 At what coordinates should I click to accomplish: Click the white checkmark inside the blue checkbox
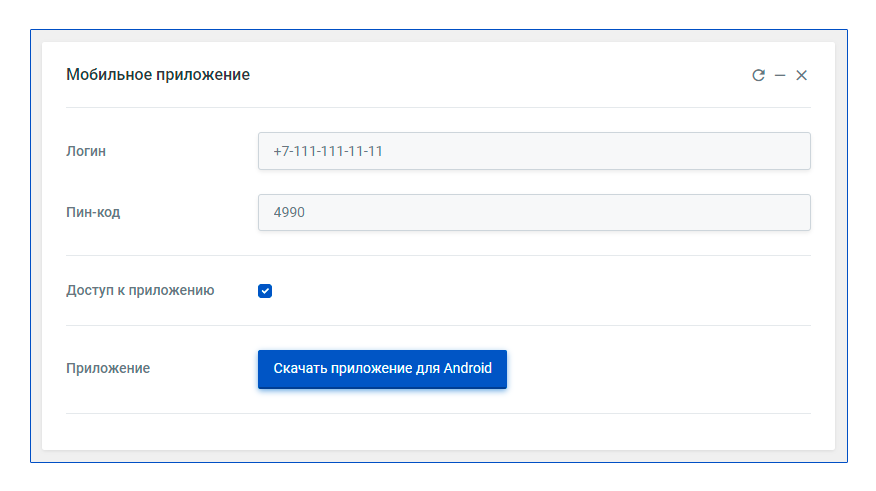point(265,291)
